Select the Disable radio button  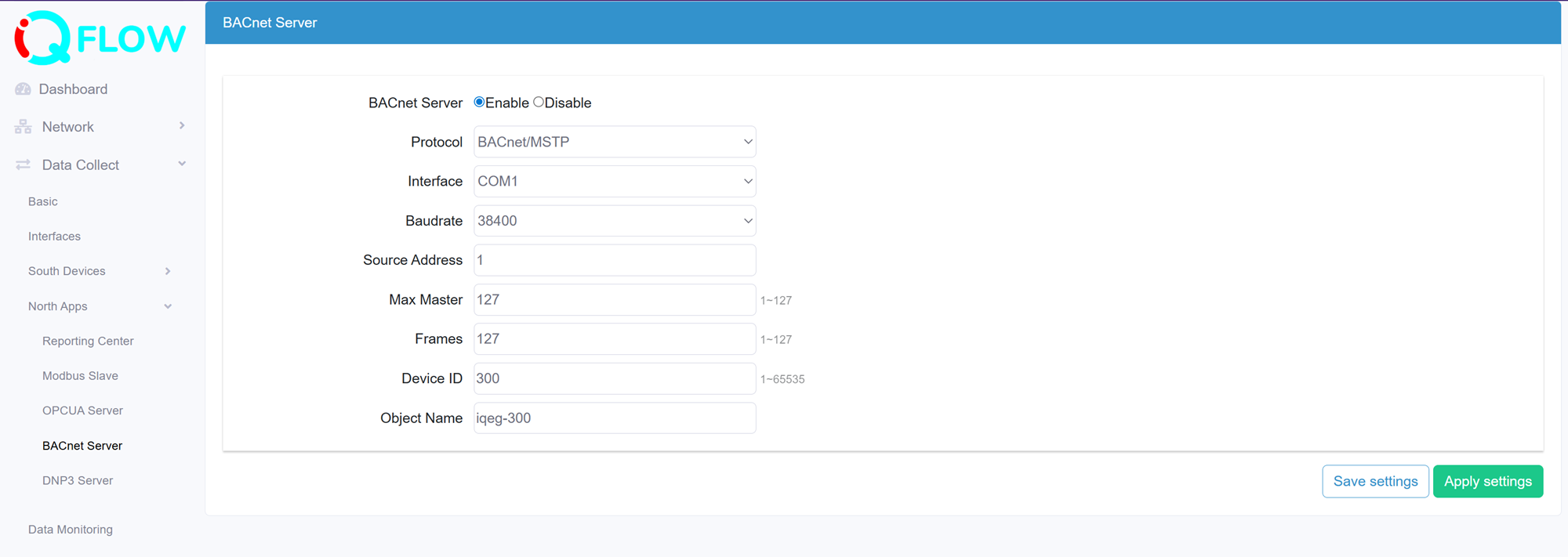tap(539, 103)
